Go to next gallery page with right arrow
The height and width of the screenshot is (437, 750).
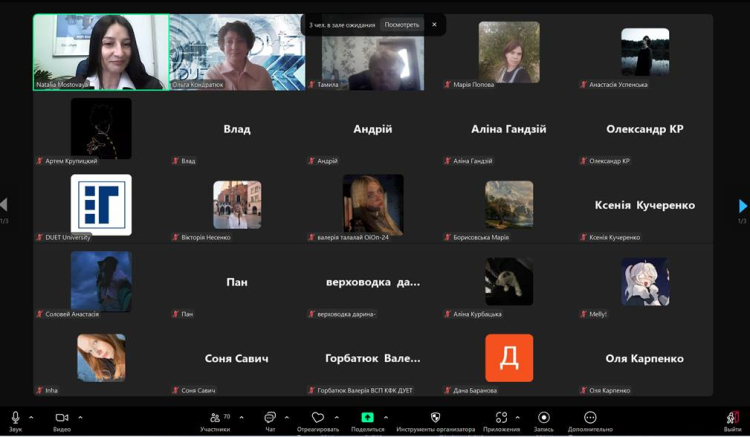click(742, 206)
